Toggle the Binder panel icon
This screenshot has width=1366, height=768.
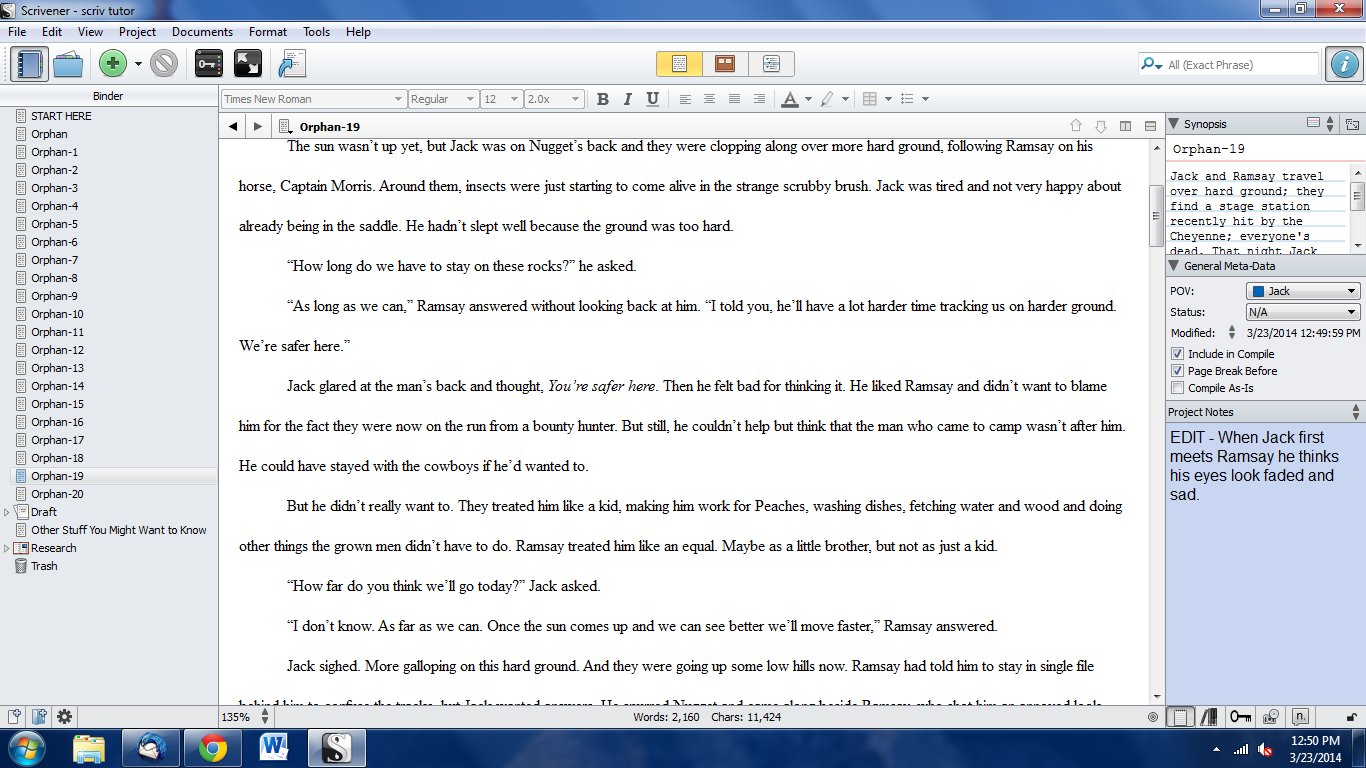pos(31,64)
